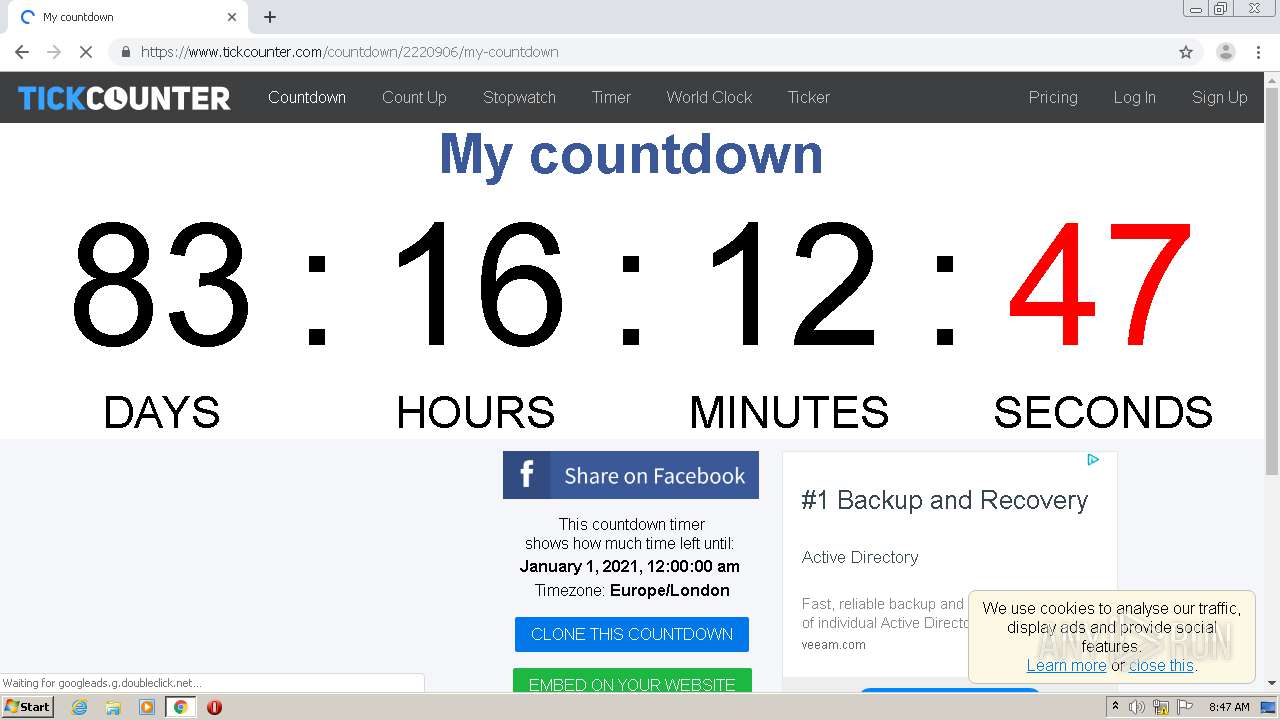Click the My countdown heading
This screenshot has width=1280, height=720.
[631, 154]
